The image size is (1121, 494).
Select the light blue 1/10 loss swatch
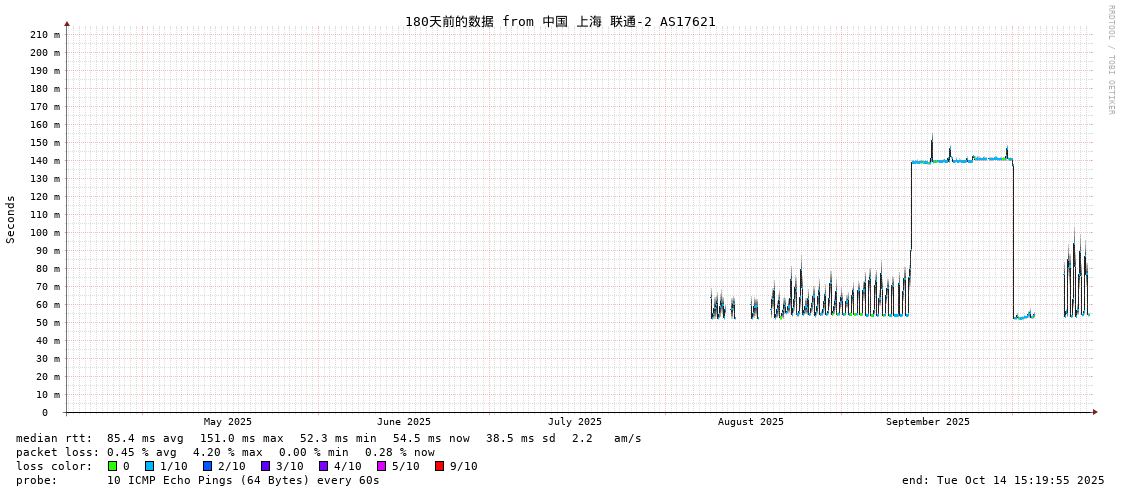pos(149,466)
